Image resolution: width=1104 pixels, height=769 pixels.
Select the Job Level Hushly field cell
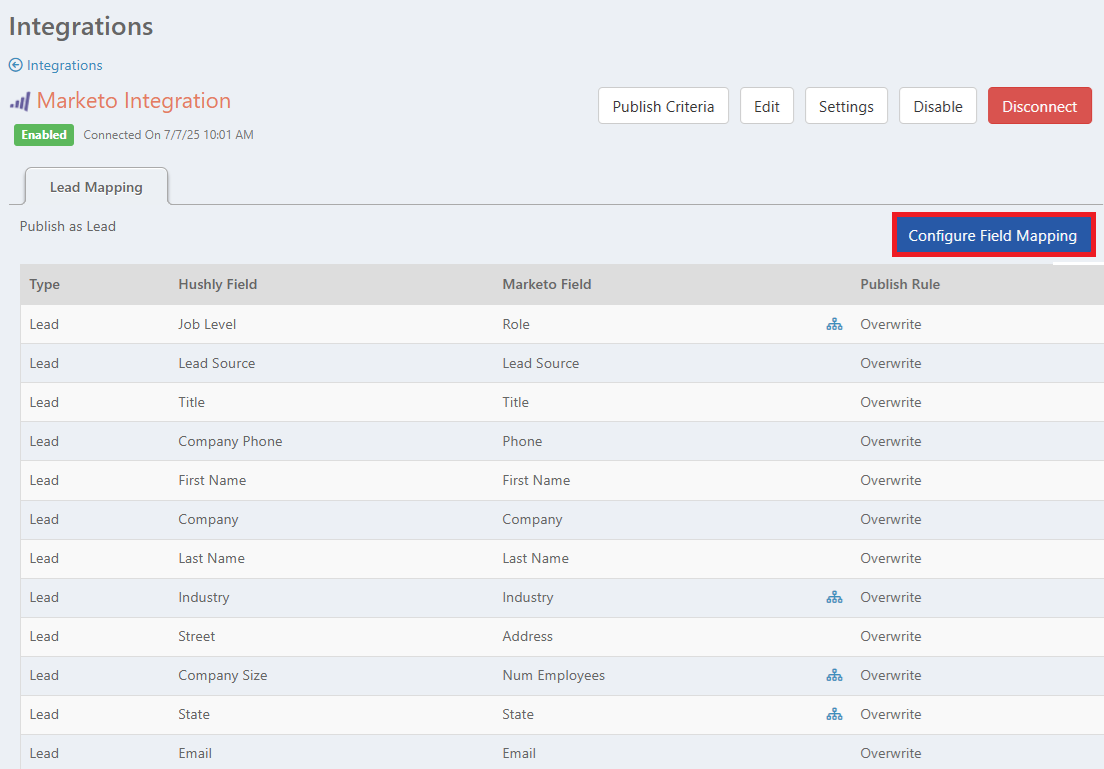pyautogui.click(x=207, y=325)
